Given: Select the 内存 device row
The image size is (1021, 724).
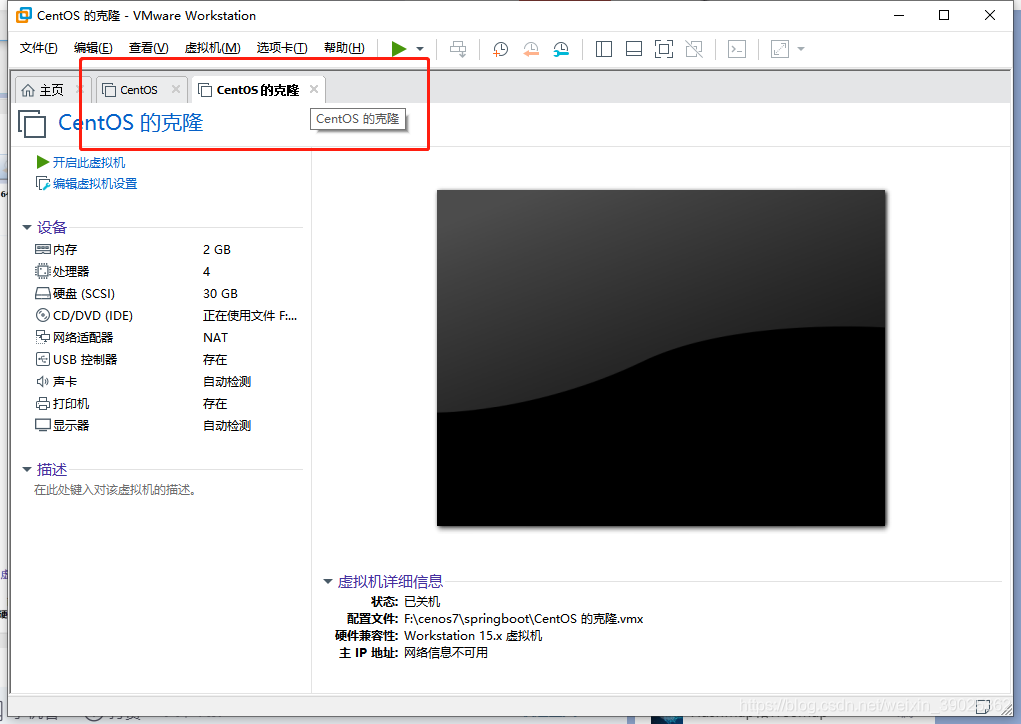Looking at the screenshot, I should [167, 249].
